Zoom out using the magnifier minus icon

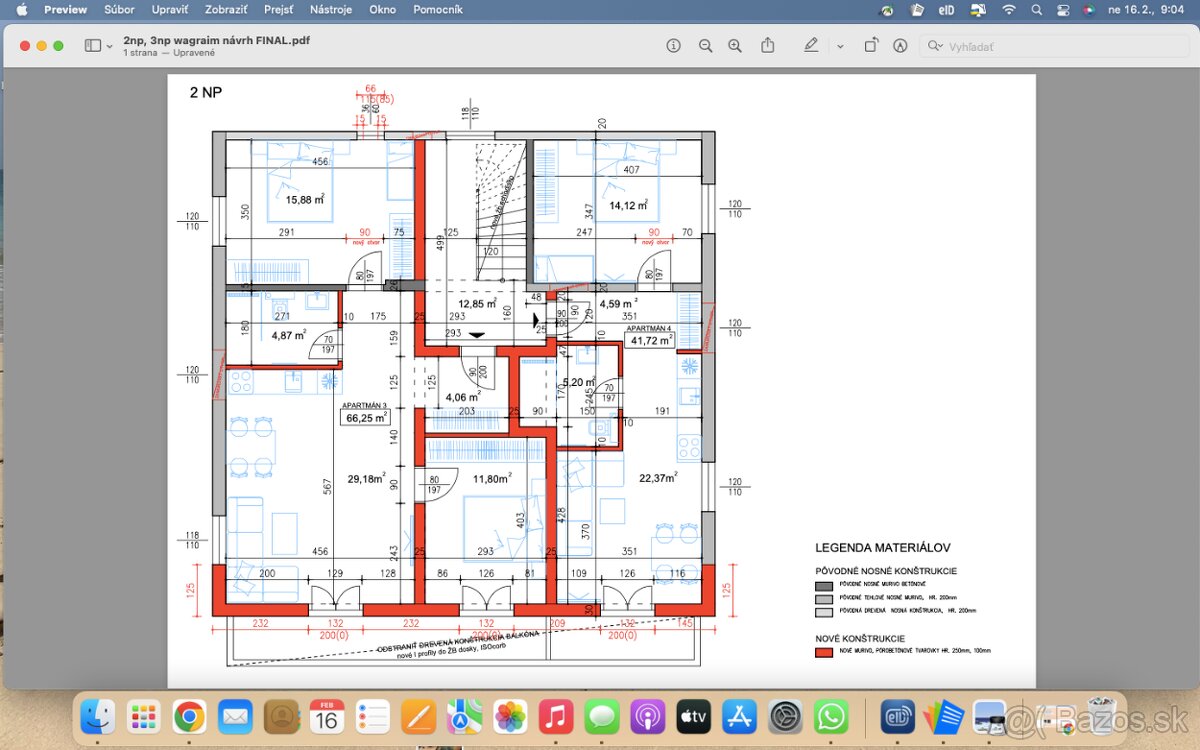[x=705, y=45]
